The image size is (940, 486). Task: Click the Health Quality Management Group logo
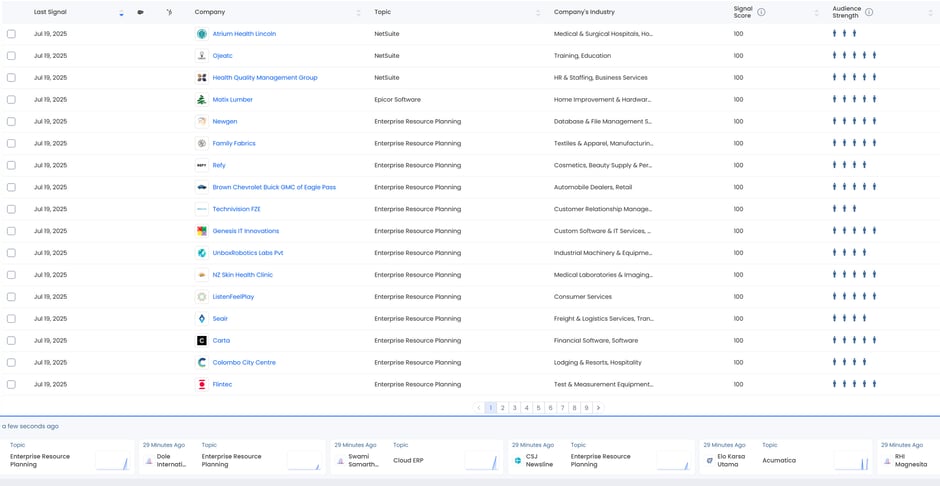pos(201,78)
